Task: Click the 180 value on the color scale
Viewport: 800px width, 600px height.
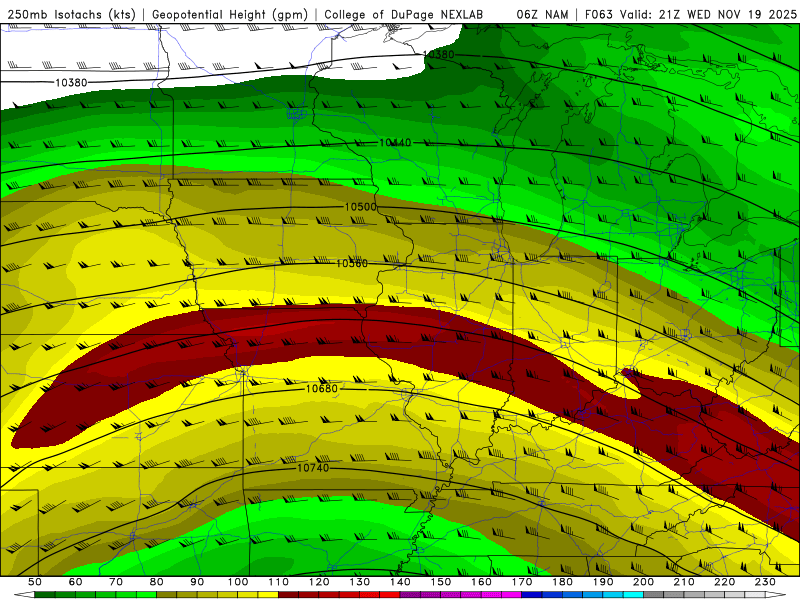Action: [563, 582]
